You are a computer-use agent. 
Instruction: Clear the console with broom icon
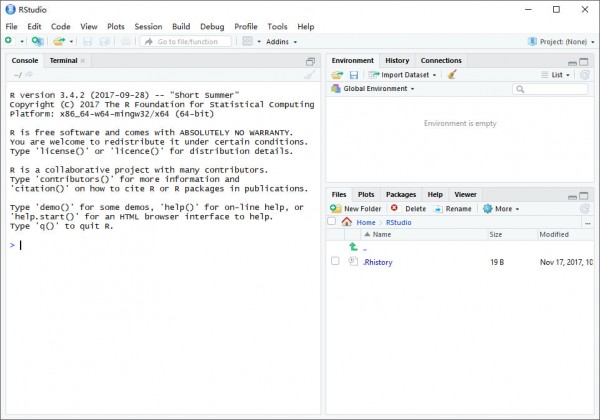click(310, 75)
